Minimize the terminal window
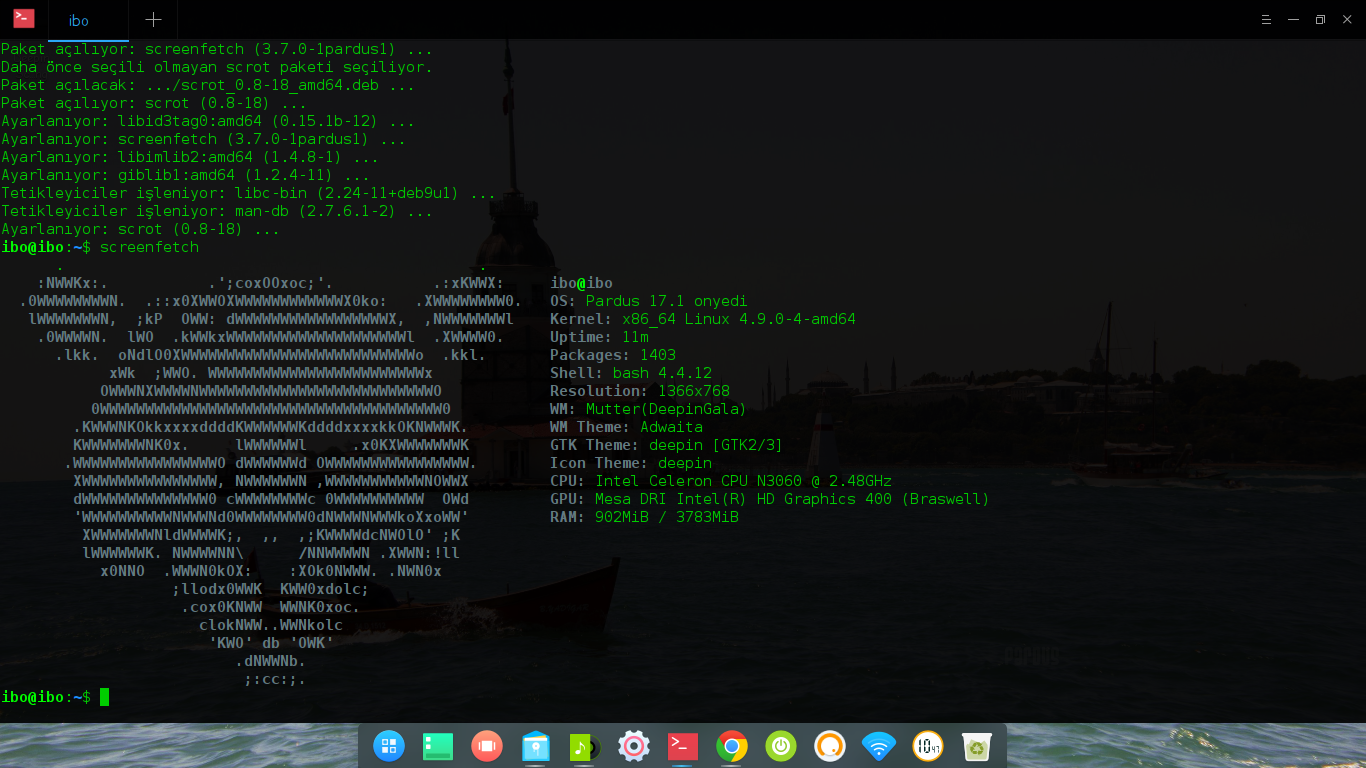Screen dimensions: 1366x768 point(1293,20)
